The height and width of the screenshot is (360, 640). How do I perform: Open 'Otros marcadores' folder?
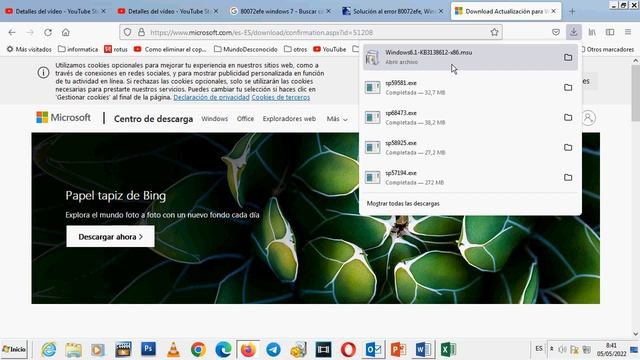coord(607,49)
